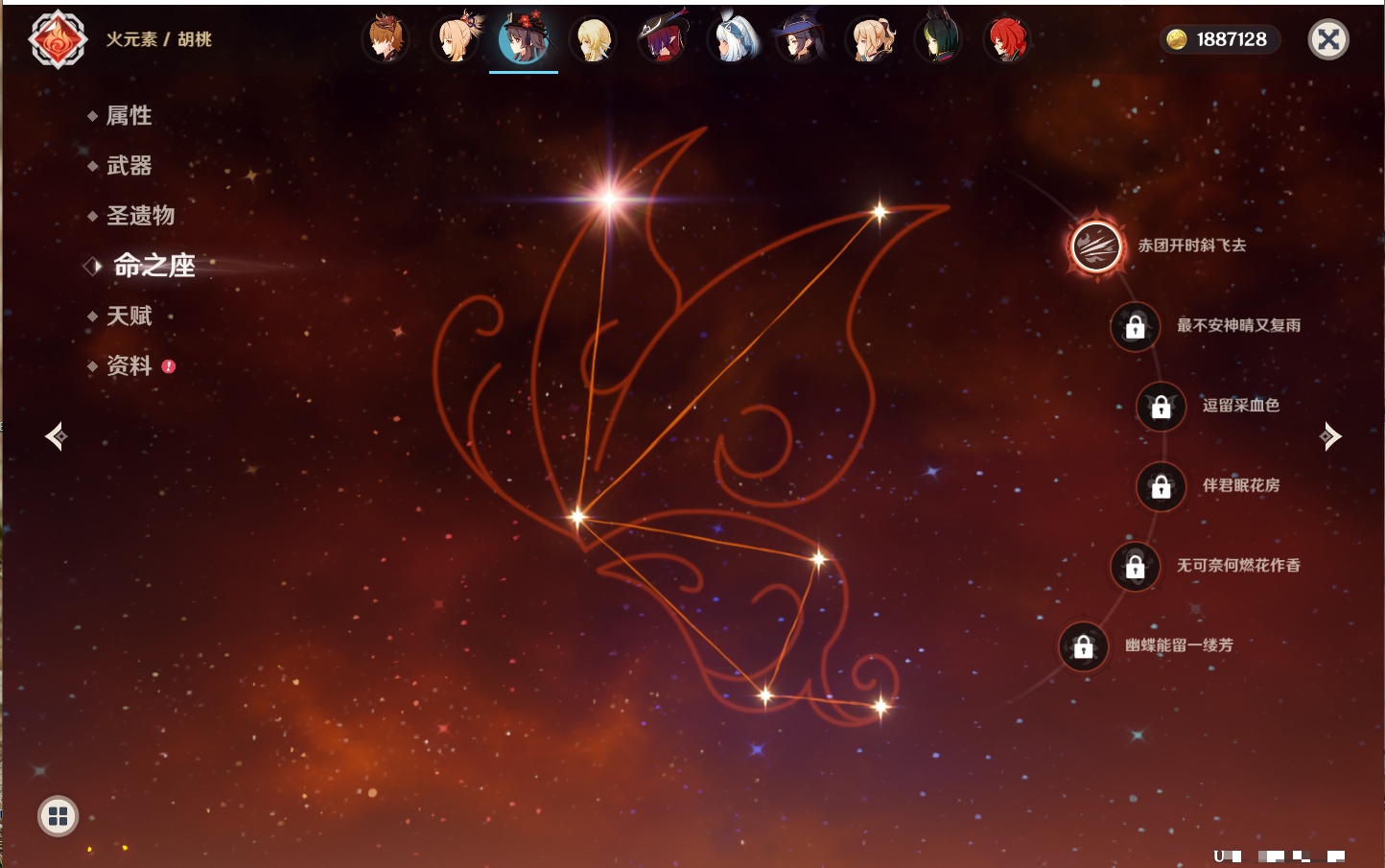The height and width of the screenshot is (868, 1385).
Task: Close the character screen with X
Action: click(x=1328, y=39)
